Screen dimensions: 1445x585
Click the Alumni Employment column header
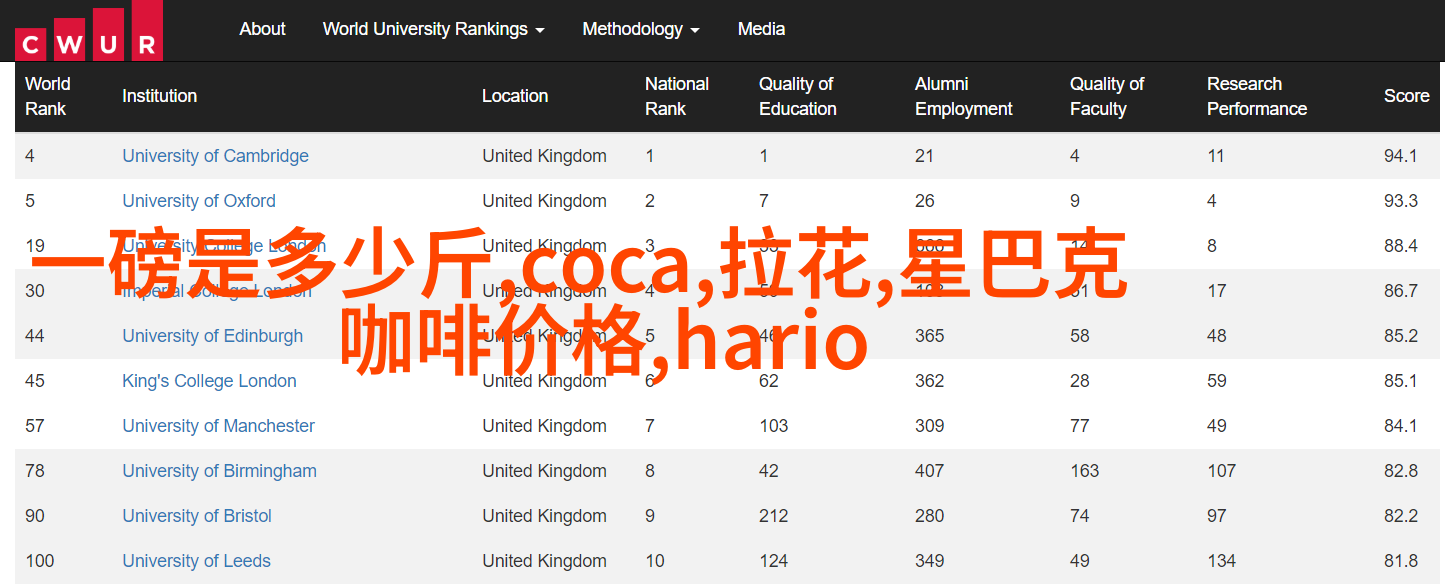964,96
